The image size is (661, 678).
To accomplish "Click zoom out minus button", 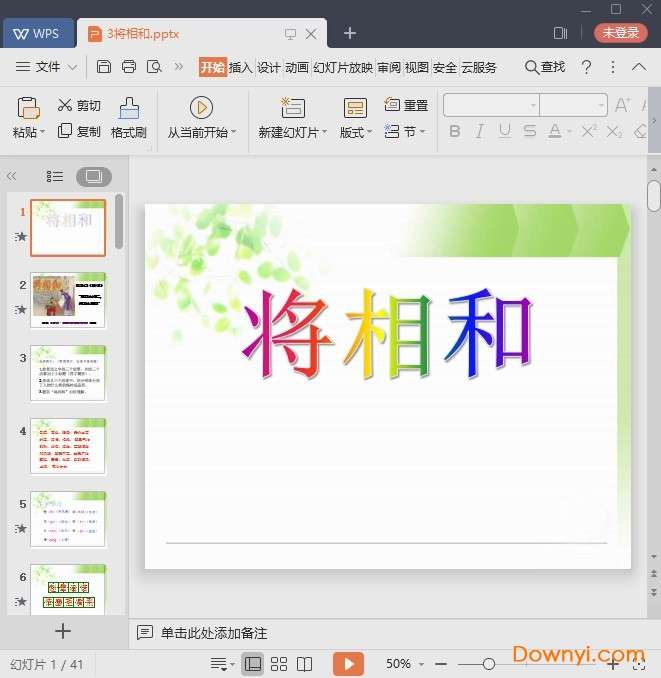I will tap(441, 664).
